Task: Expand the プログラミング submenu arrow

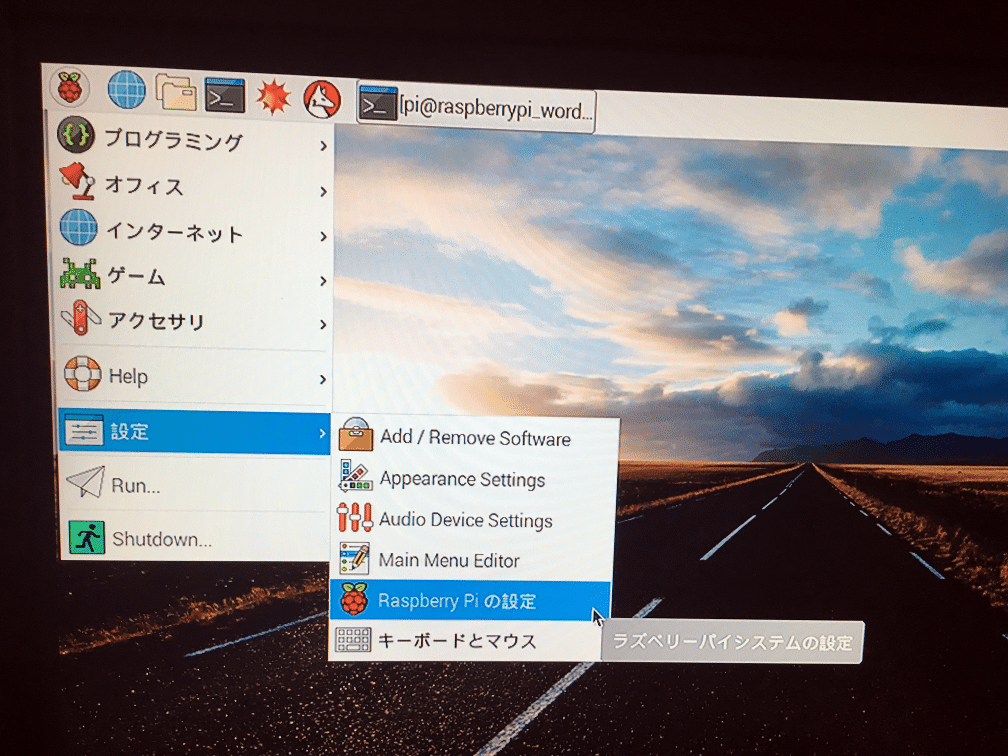Action: tap(323, 147)
